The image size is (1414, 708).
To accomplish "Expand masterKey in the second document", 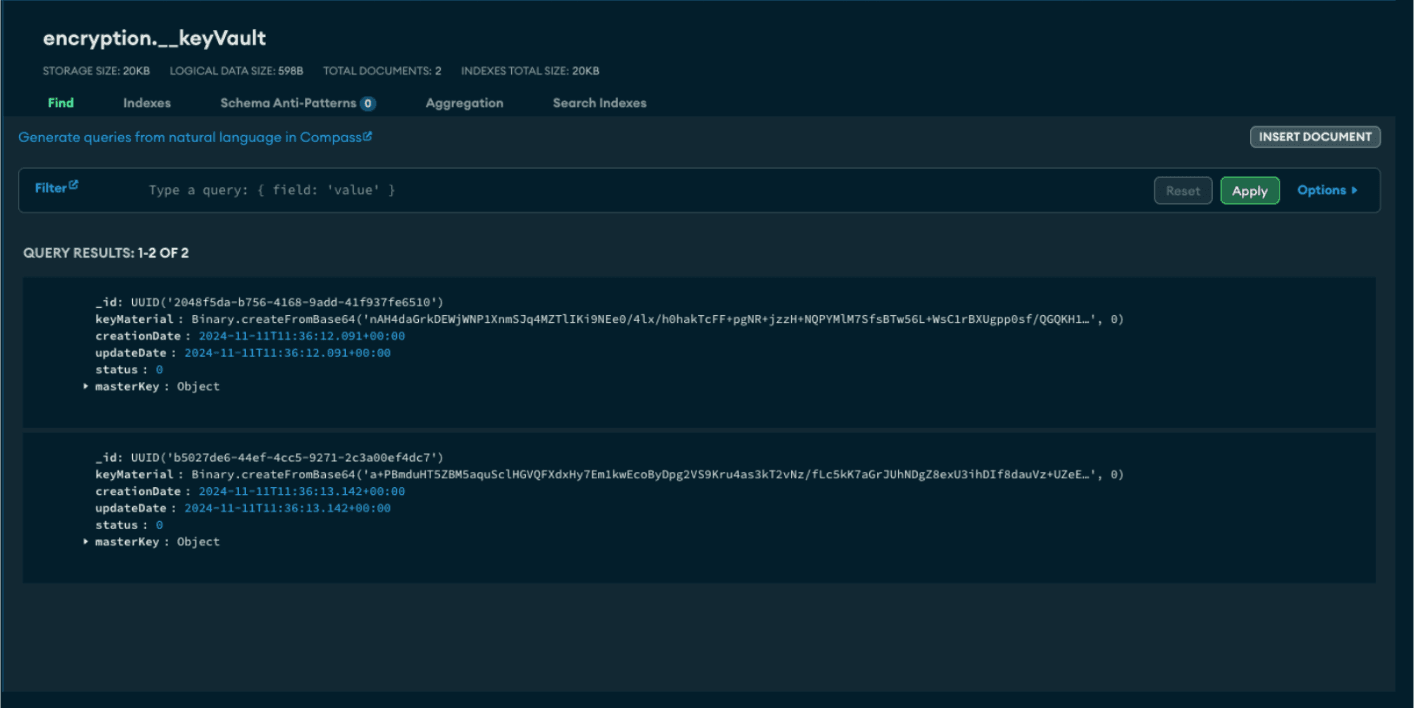I will (x=87, y=542).
